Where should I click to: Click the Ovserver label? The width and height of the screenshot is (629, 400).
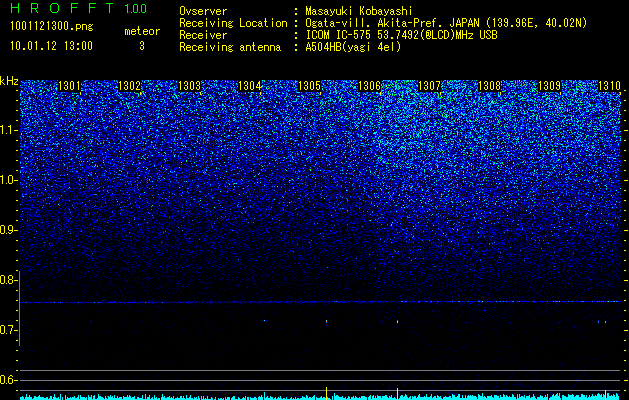pos(203,11)
